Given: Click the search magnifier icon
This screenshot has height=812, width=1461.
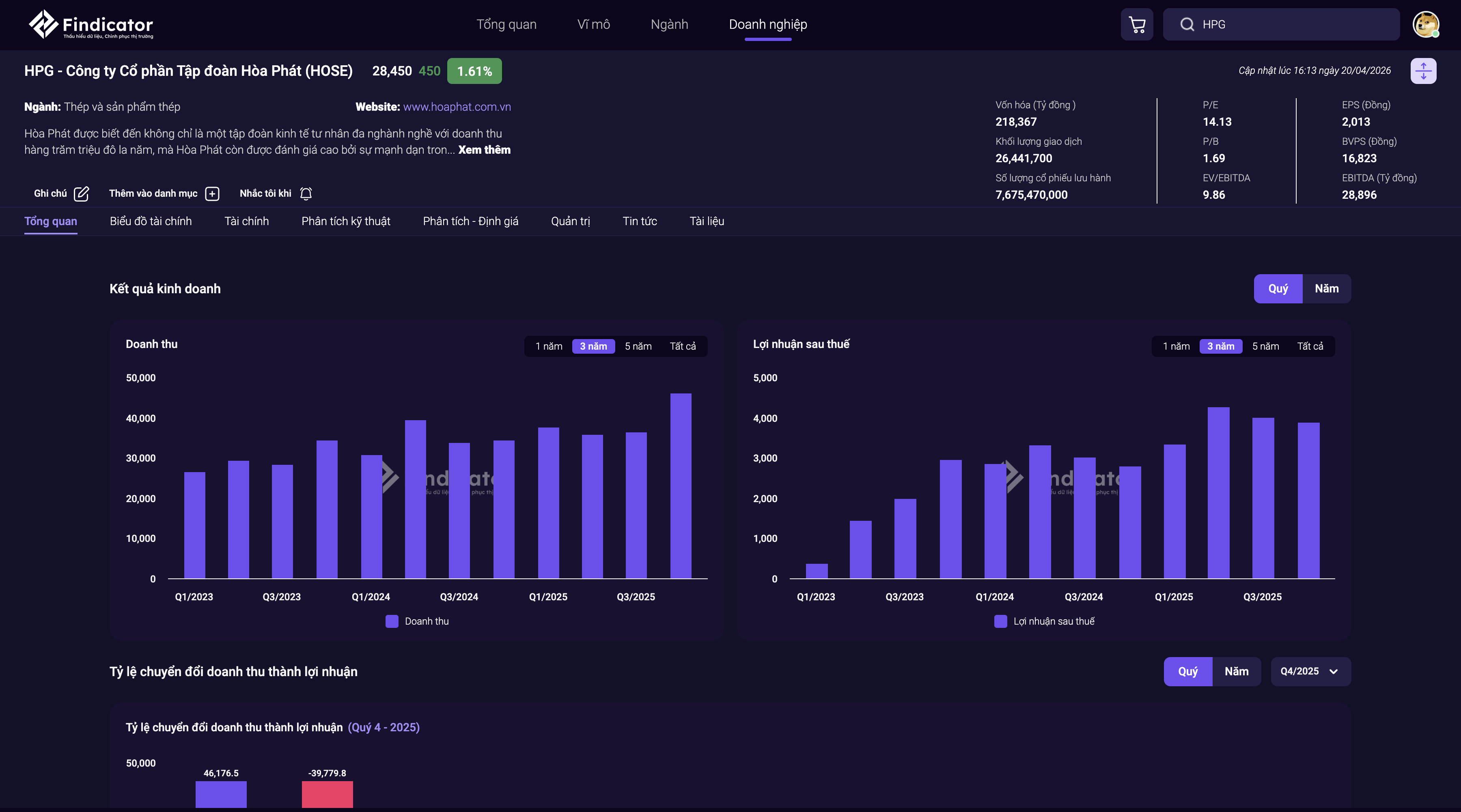Looking at the screenshot, I should (1187, 24).
